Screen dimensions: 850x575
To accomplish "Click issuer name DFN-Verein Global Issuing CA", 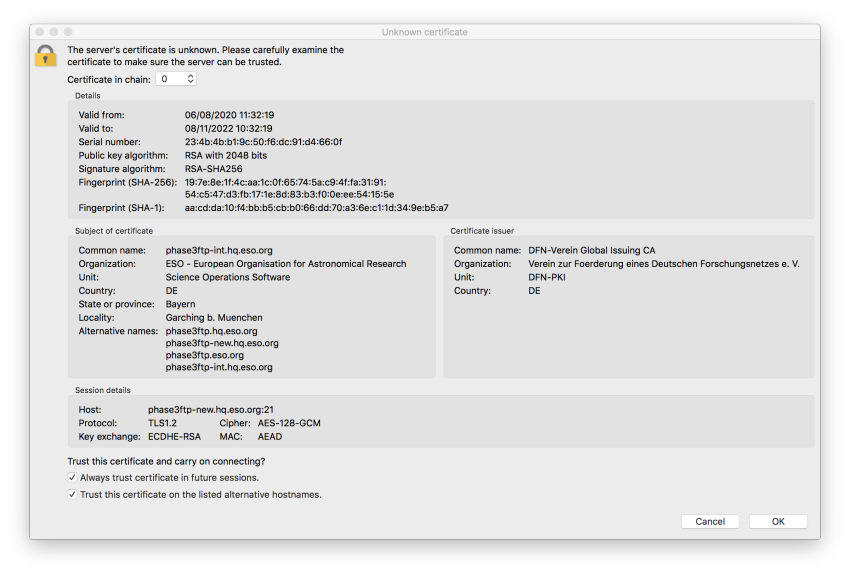I will point(591,250).
